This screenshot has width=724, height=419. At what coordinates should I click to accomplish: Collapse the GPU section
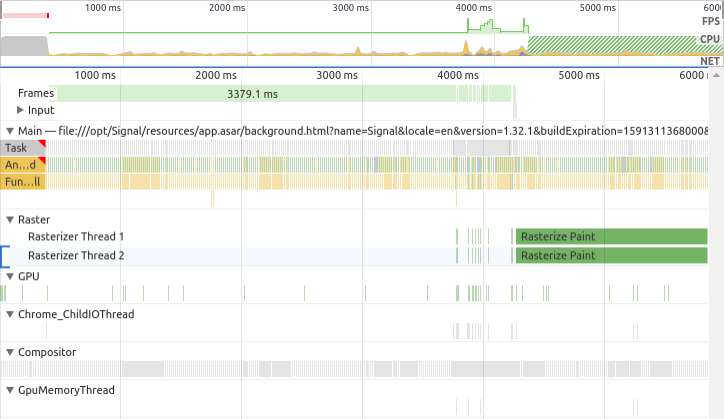pos(10,277)
